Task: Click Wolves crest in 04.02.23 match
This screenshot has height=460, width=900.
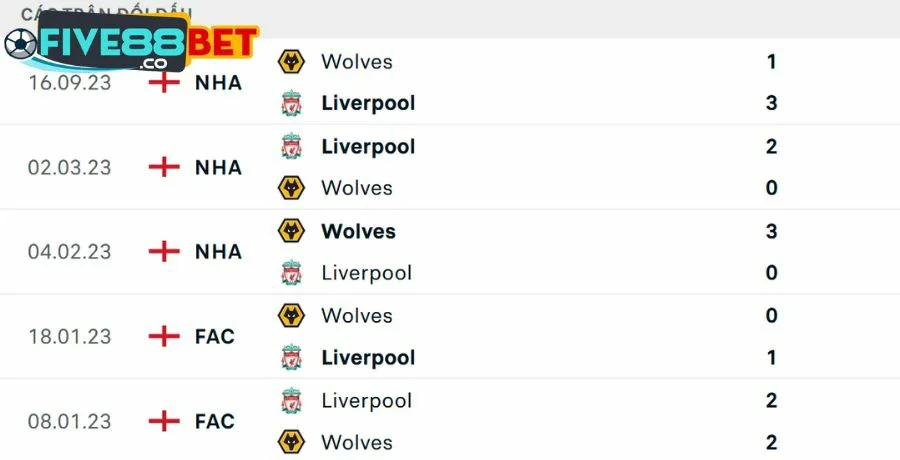Action: pyautogui.click(x=291, y=231)
